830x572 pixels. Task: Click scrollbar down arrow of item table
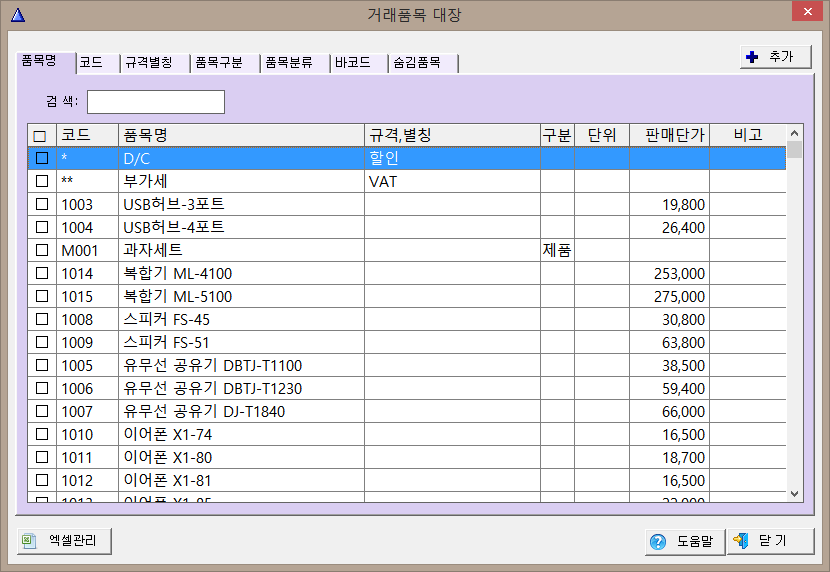(794, 494)
